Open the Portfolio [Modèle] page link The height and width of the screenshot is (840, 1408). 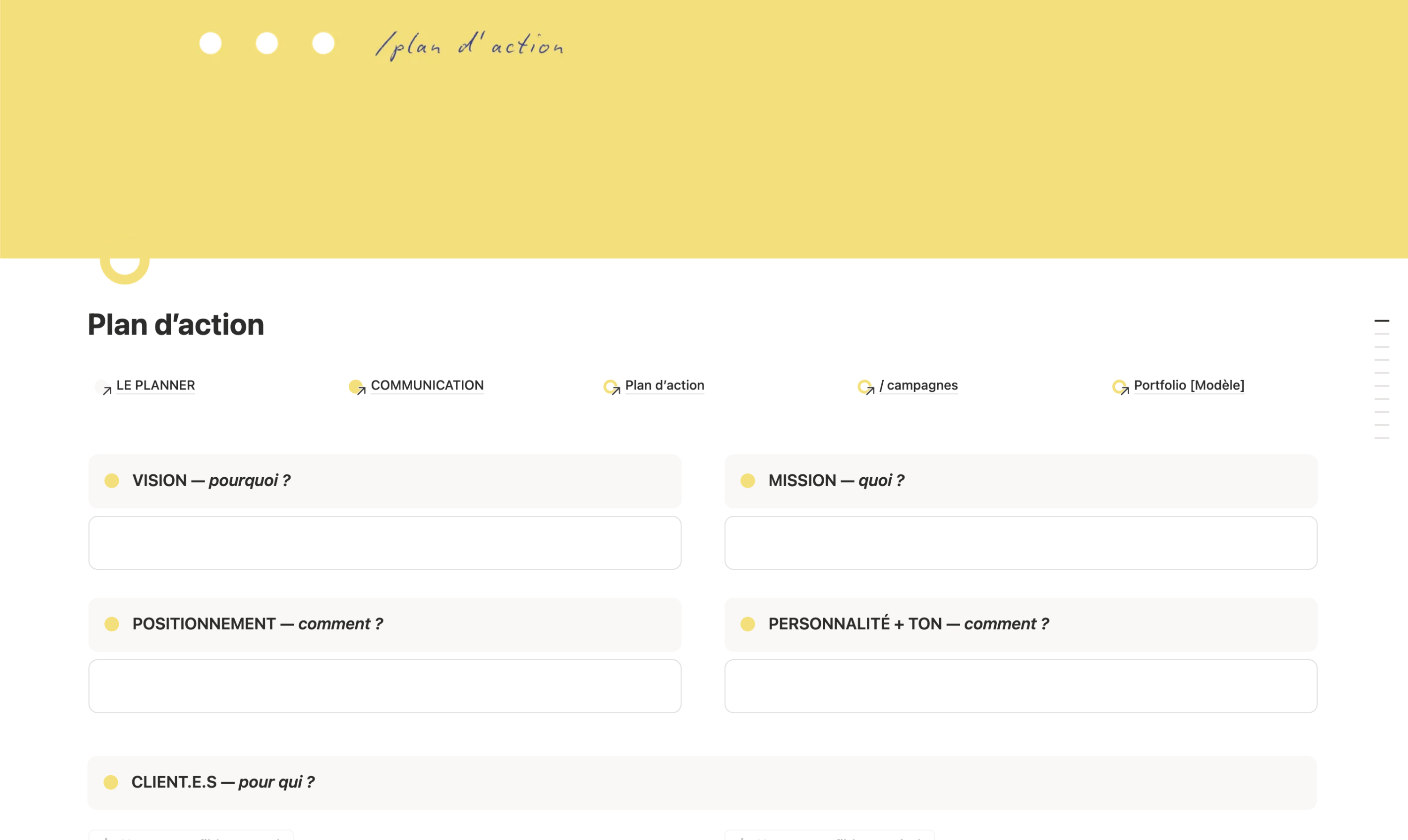coord(1189,385)
